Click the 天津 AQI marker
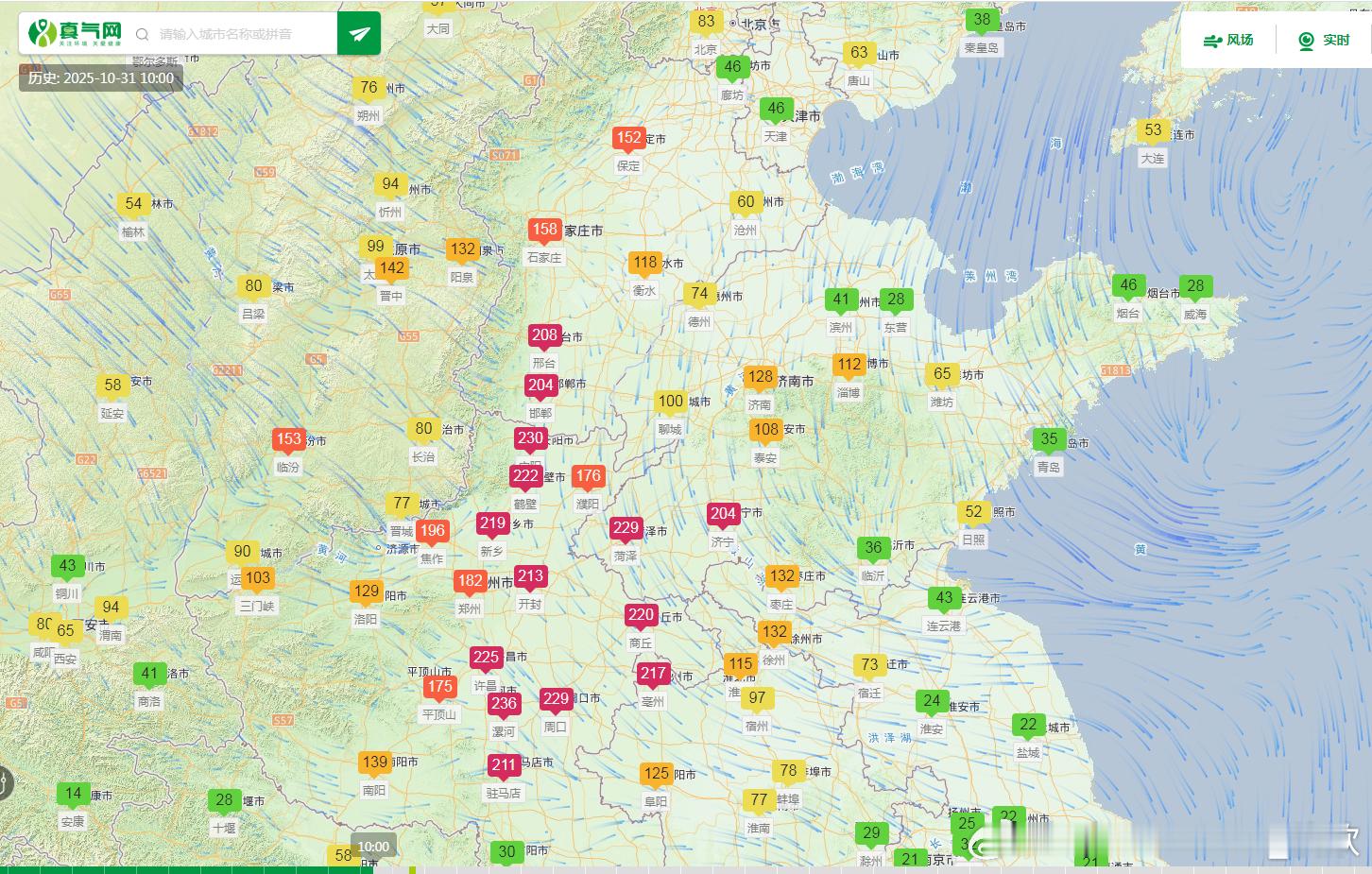The height and width of the screenshot is (874, 1372). pyautogui.click(x=776, y=109)
